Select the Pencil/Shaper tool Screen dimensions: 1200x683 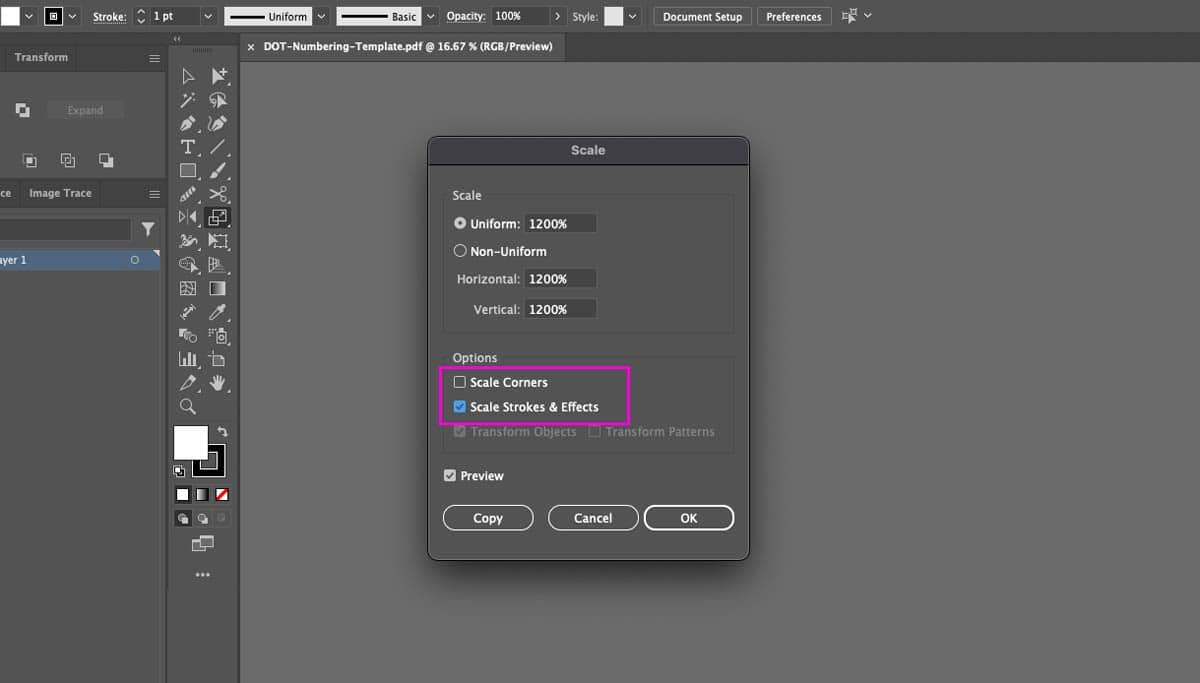click(188, 194)
